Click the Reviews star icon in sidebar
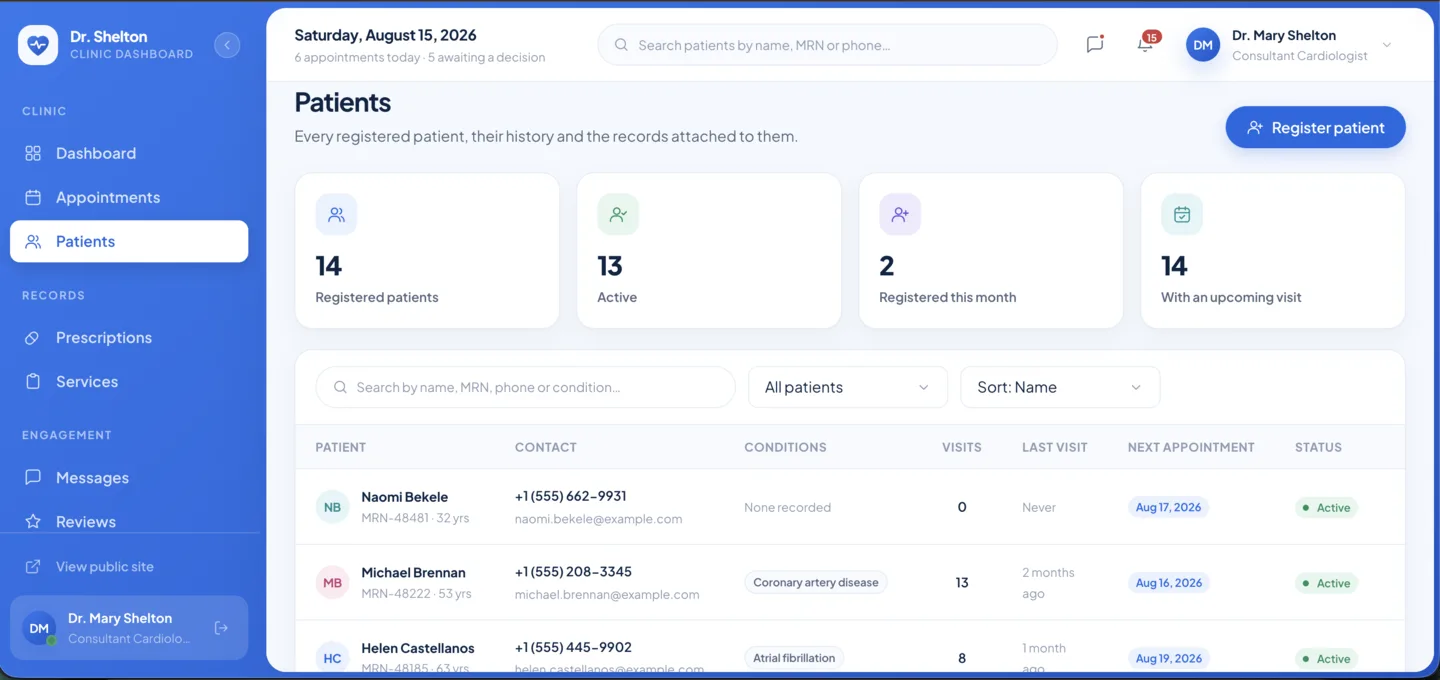This screenshot has height=680, width=1440. click(33, 522)
